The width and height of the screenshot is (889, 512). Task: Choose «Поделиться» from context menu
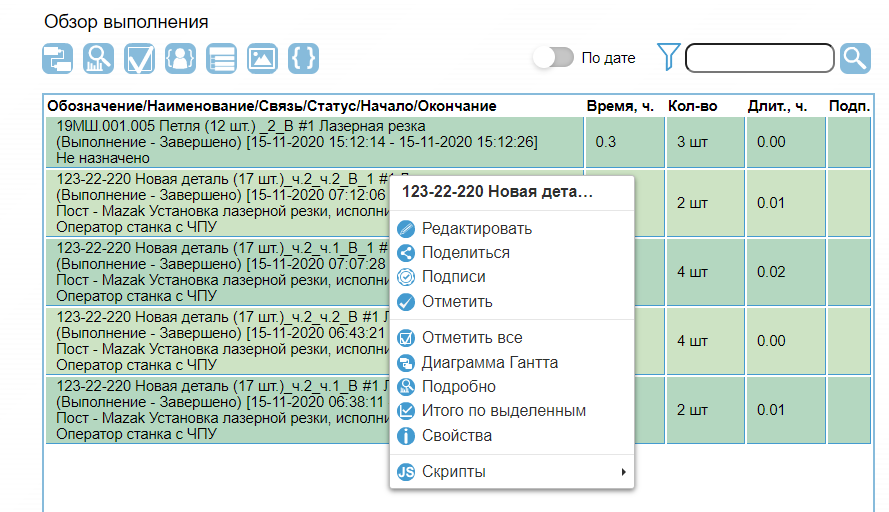point(465,253)
